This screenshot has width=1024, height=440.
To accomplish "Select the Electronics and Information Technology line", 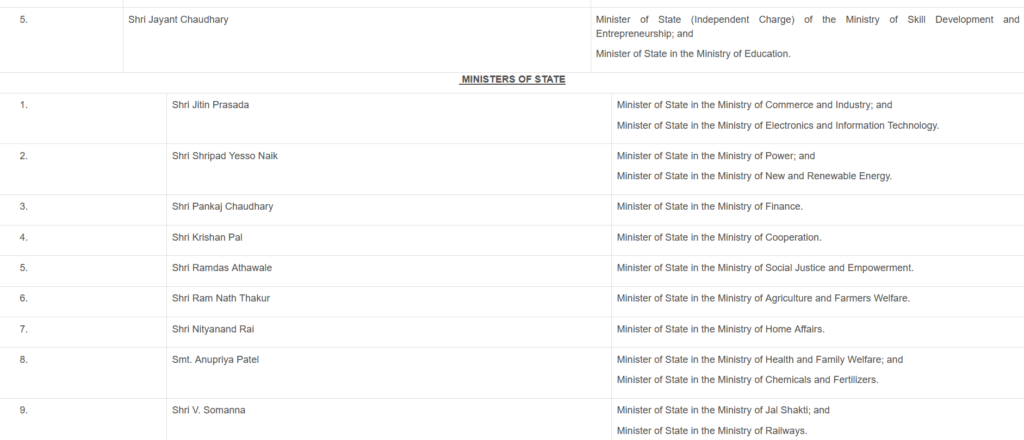I will coord(778,126).
